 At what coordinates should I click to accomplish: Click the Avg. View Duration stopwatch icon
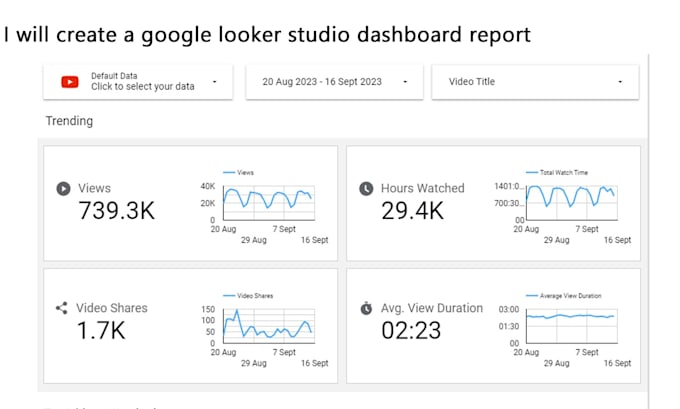click(x=366, y=308)
